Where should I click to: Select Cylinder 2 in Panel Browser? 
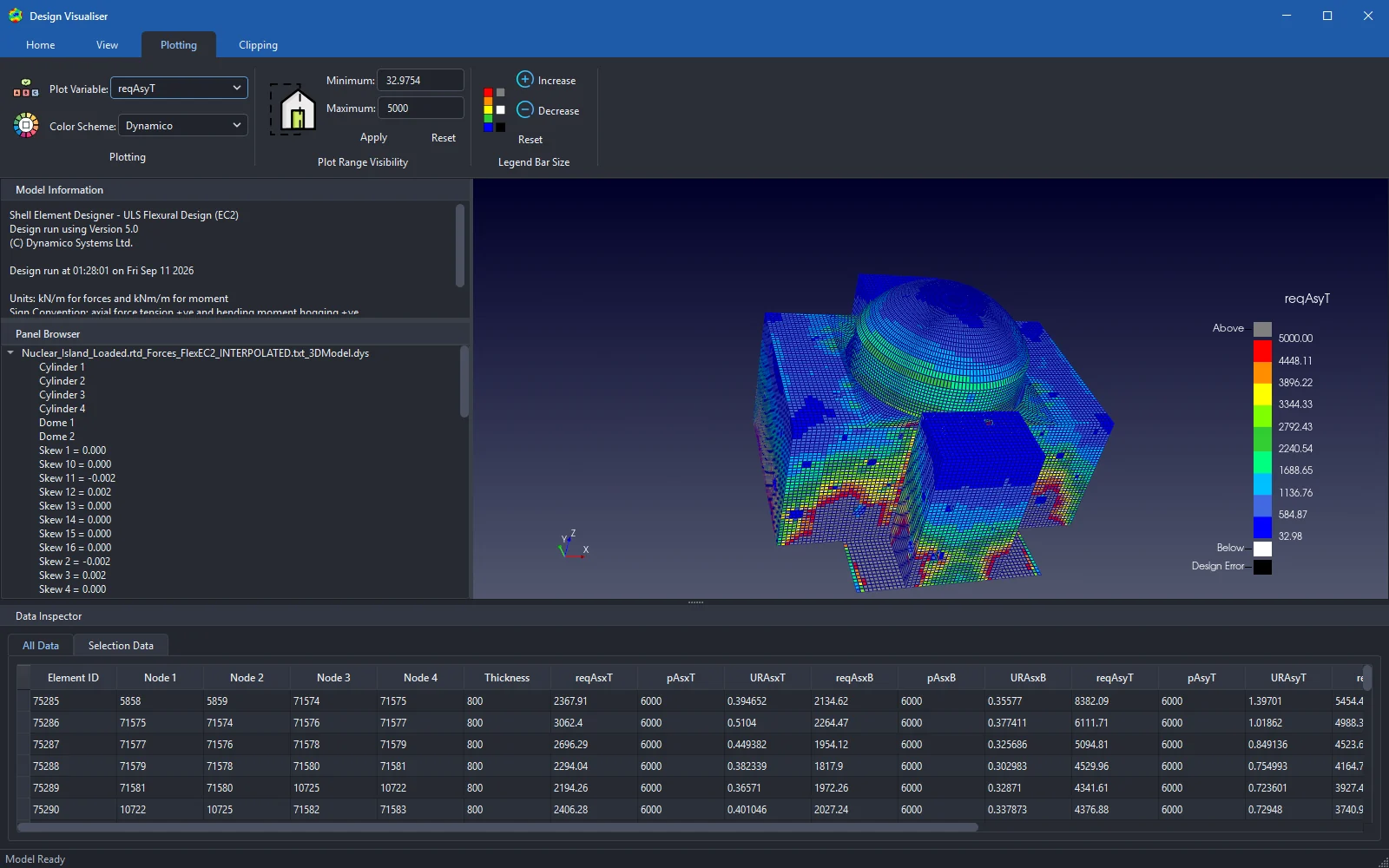62,381
